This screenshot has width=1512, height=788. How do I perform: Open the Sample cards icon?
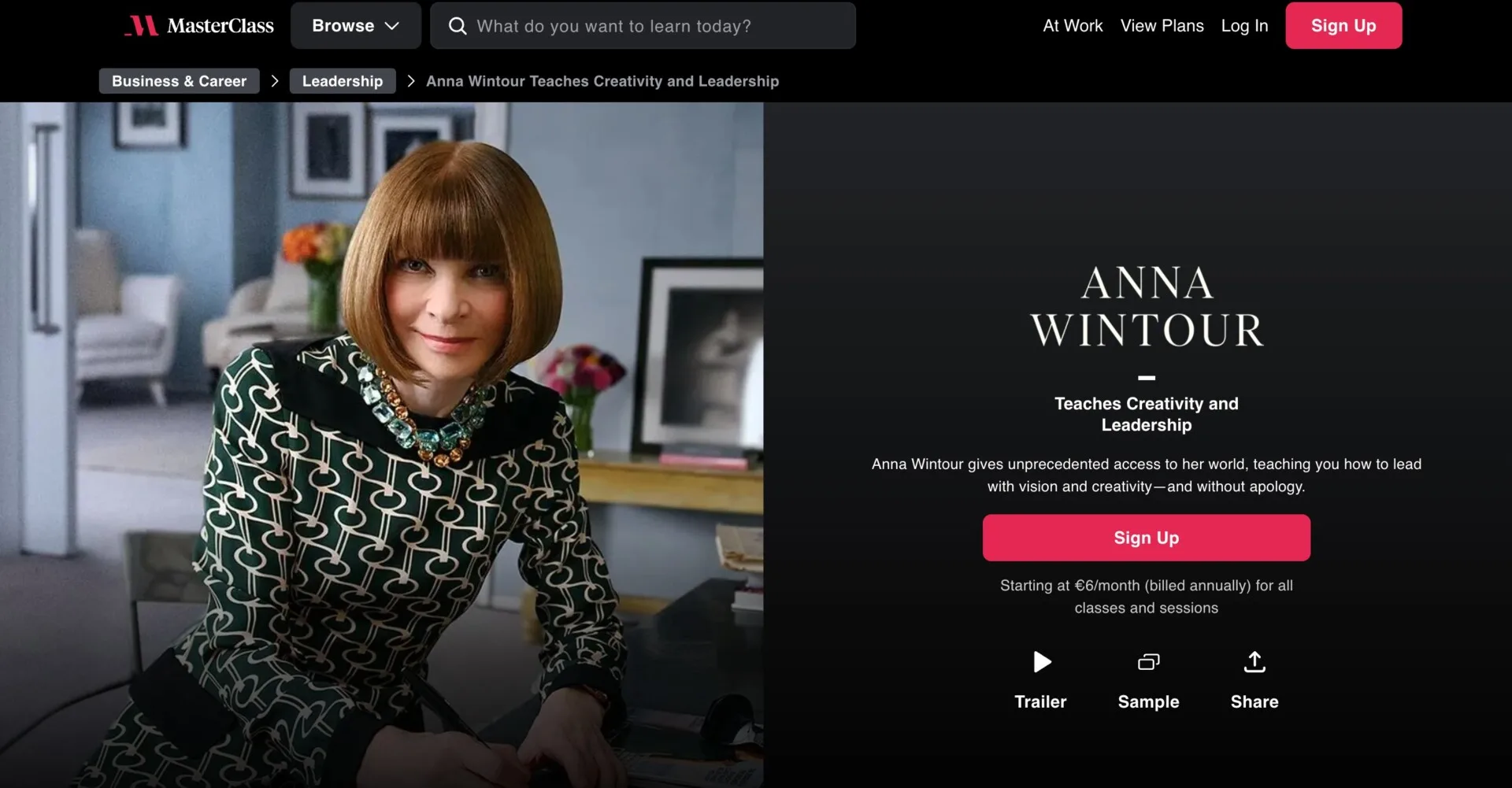[1148, 662]
